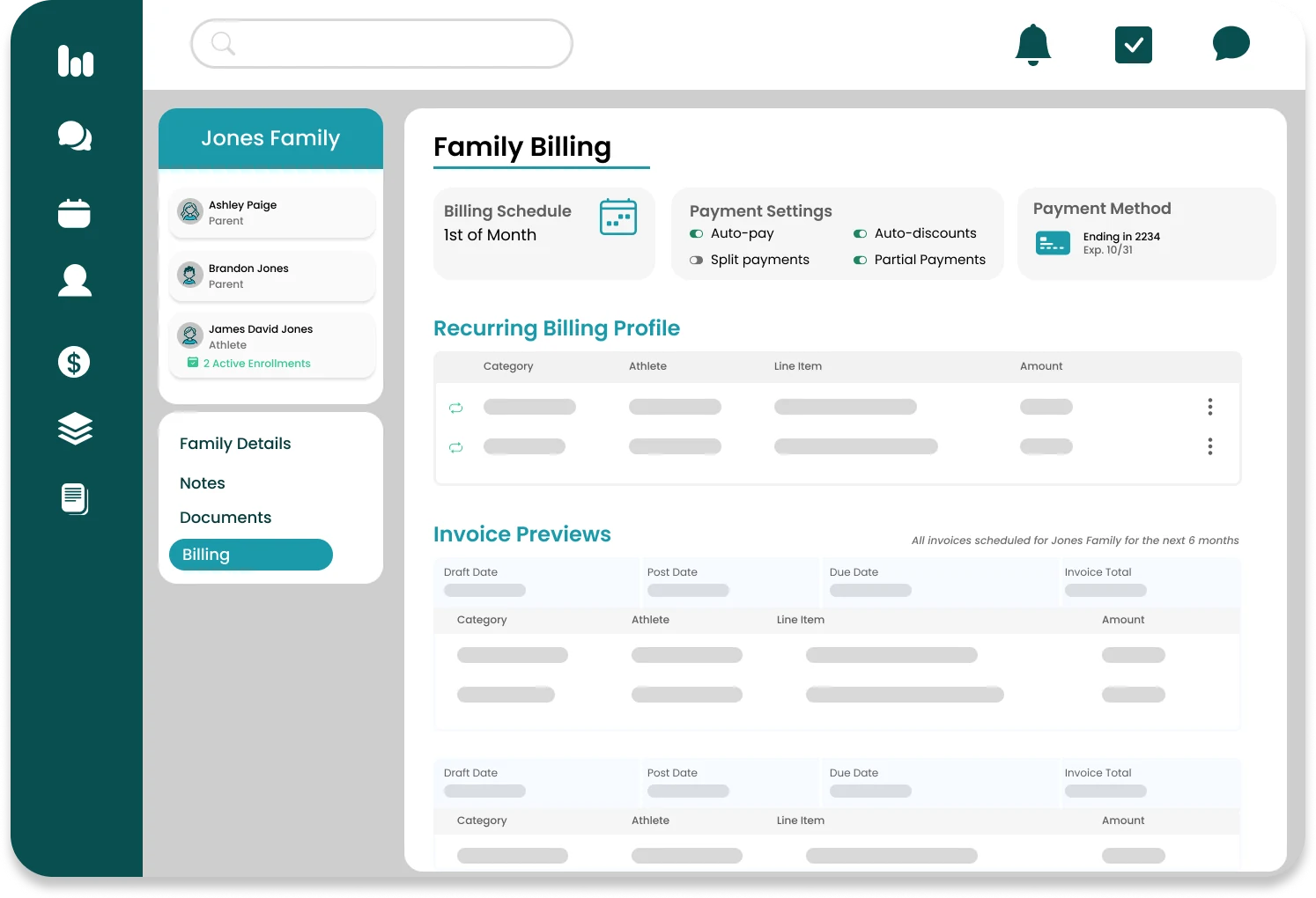The width and height of the screenshot is (1316, 898).
Task: Click the notification bell icon
Action: click(1033, 45)
